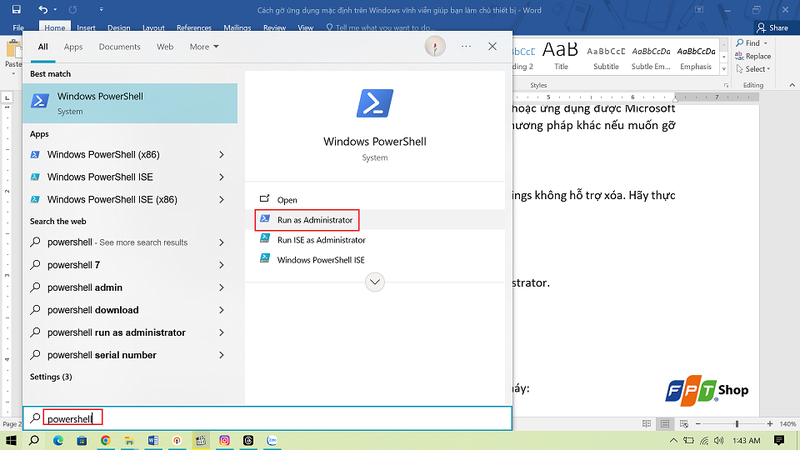Screen dimensions: 800x450
Task: Open Google Chrome from taskbar
Action: [106, 440]
